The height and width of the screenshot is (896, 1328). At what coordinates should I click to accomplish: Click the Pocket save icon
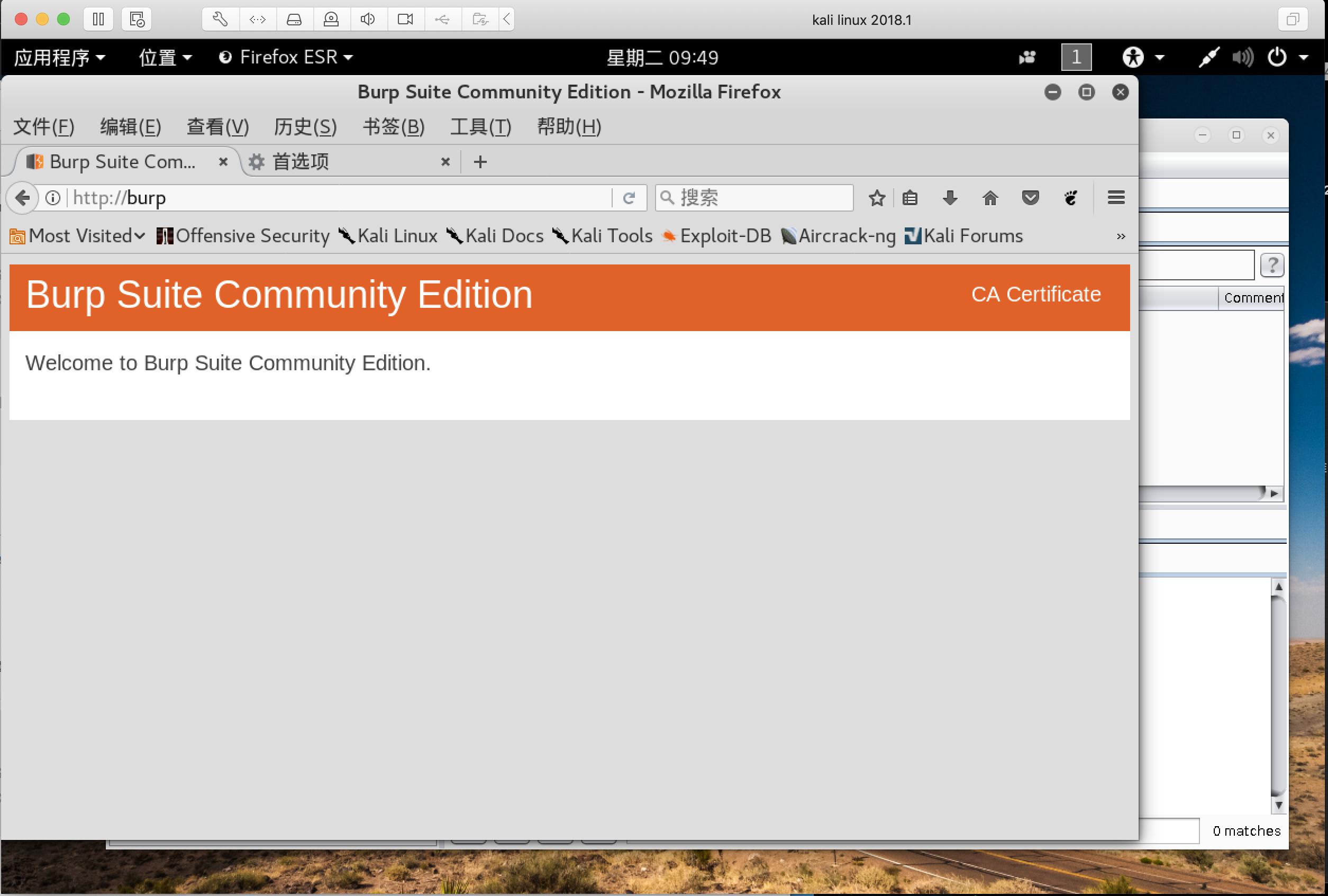click(x=1030, y=198)
